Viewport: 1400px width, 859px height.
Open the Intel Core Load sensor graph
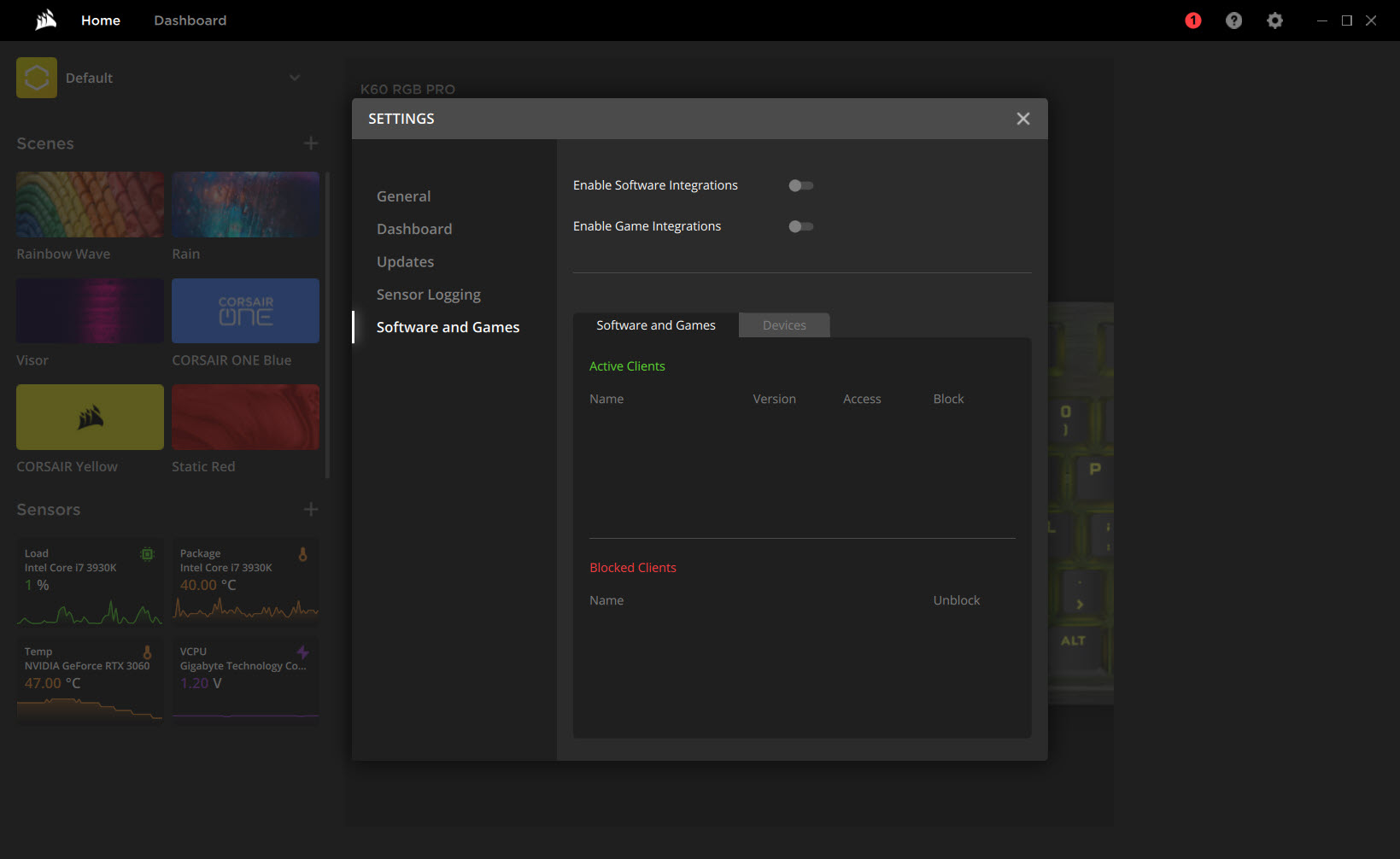point(90,582)
